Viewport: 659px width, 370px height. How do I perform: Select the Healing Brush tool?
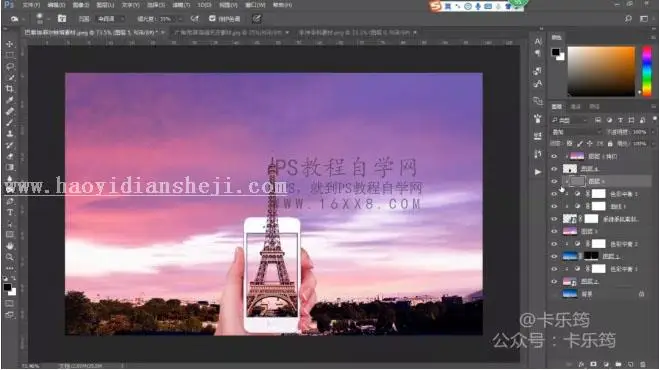click(9, 111)
